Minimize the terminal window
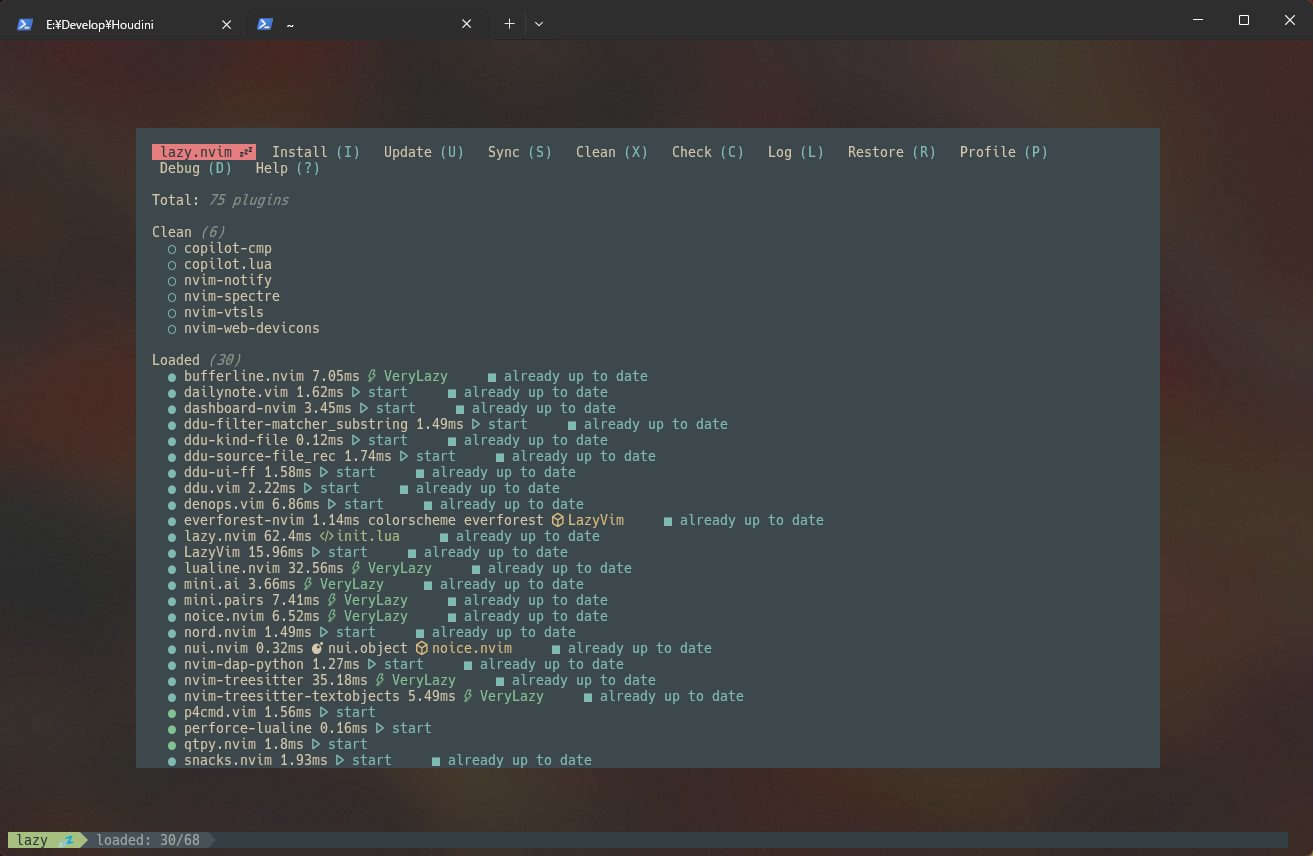Image resolution: width=1313 pixels, height=856 pixels. [1198, 20]
